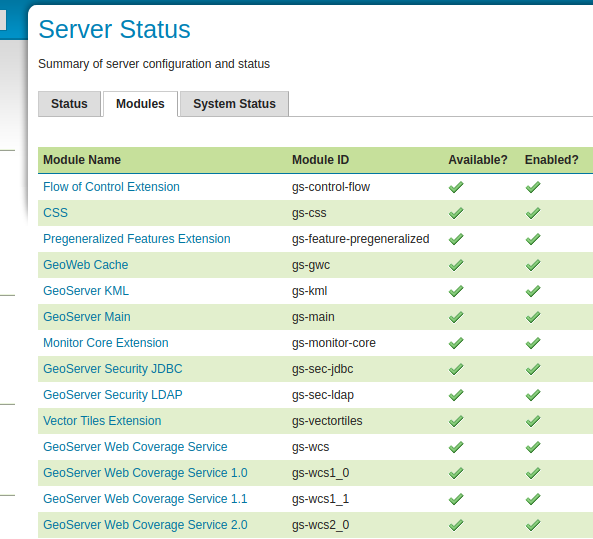Click Available checkmark for gs-feature-pregeneralized
The height and width of the screenshot is (539, 593).
(x=456, y=239)
